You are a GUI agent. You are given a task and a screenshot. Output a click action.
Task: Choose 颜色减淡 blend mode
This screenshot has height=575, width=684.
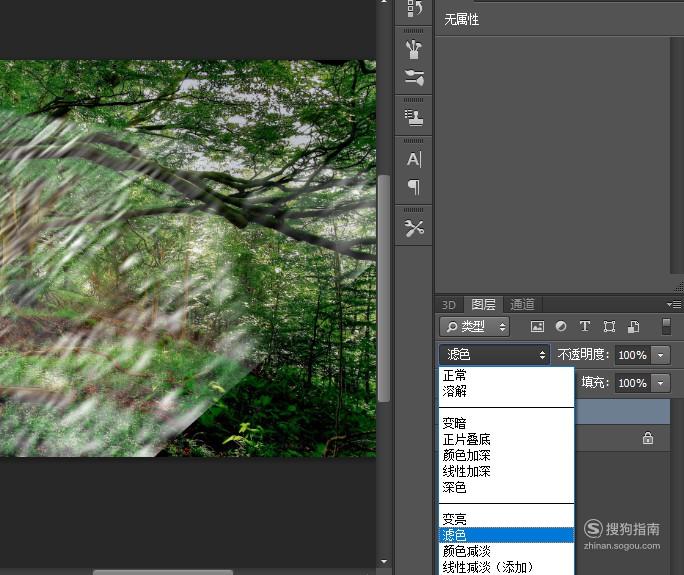506,551
